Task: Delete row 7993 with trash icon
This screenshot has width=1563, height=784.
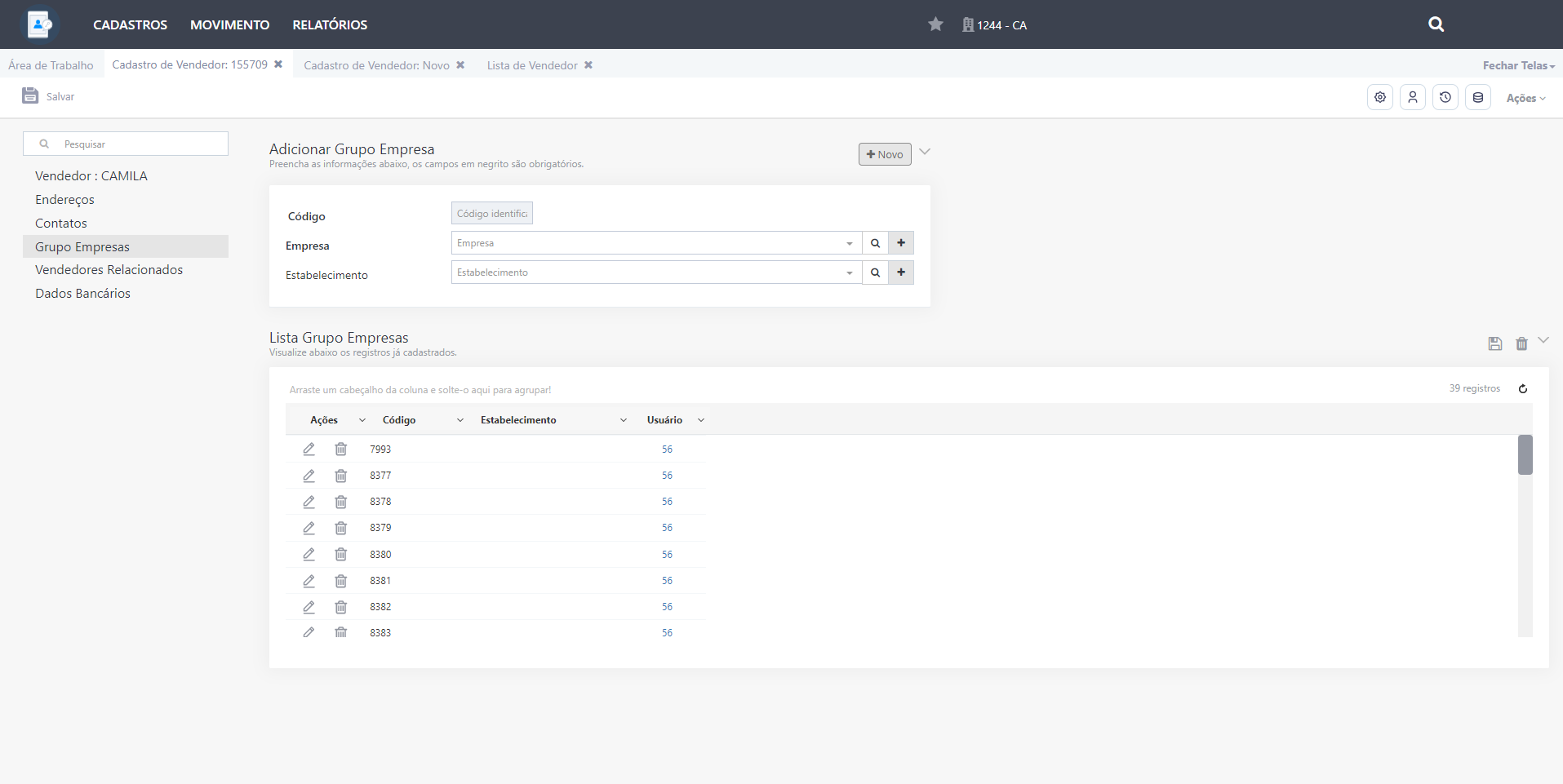Action: coord(341,449)
